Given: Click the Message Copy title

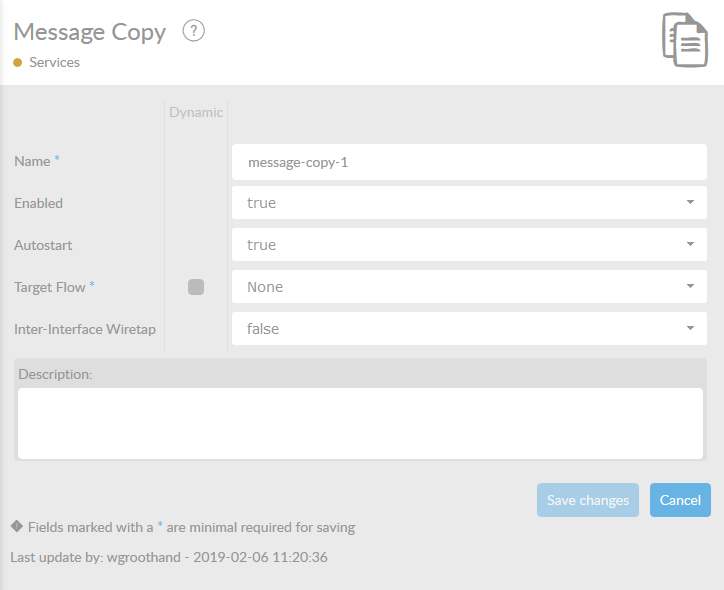Looking at the screenshot, I should (x=90, y=32).
